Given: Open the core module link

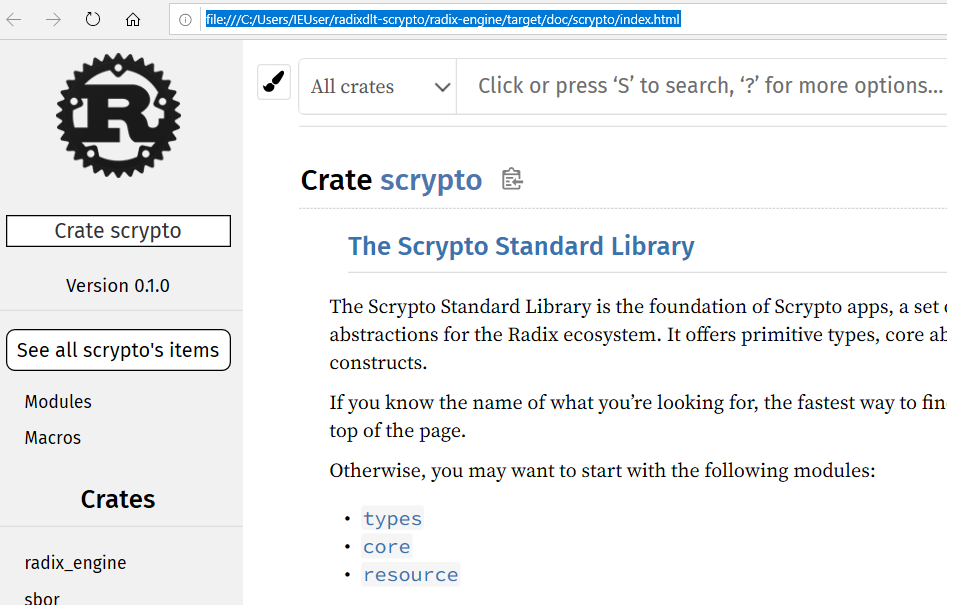Looking at the screenshot, I should [387, 547].
